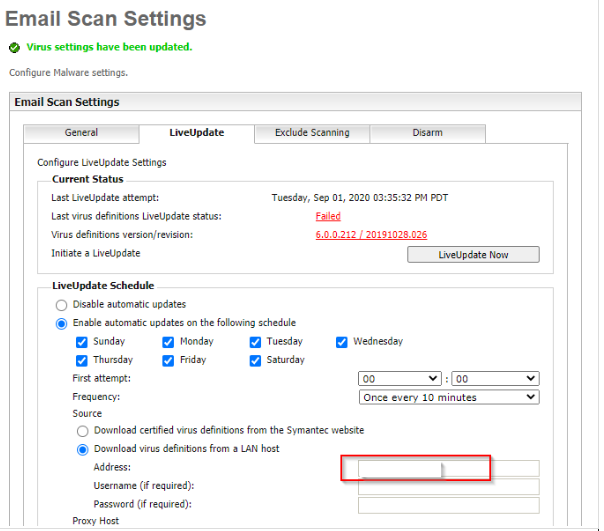Viewport: 604px width, 531px height.
Task: Select the LiveUpdate tab
Action: 196,133
